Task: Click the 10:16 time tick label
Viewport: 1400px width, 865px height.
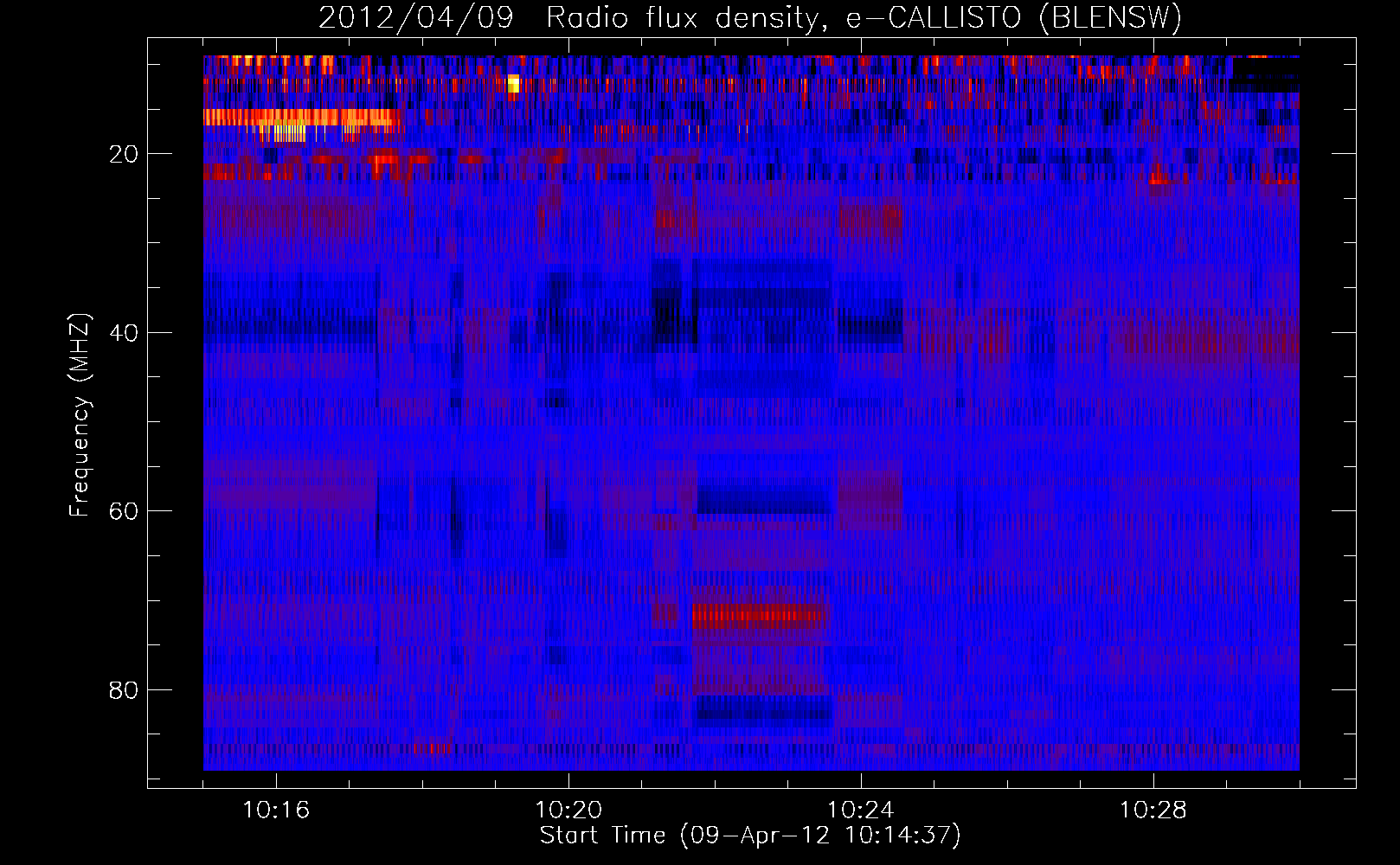Action: [x=276, y=810]
